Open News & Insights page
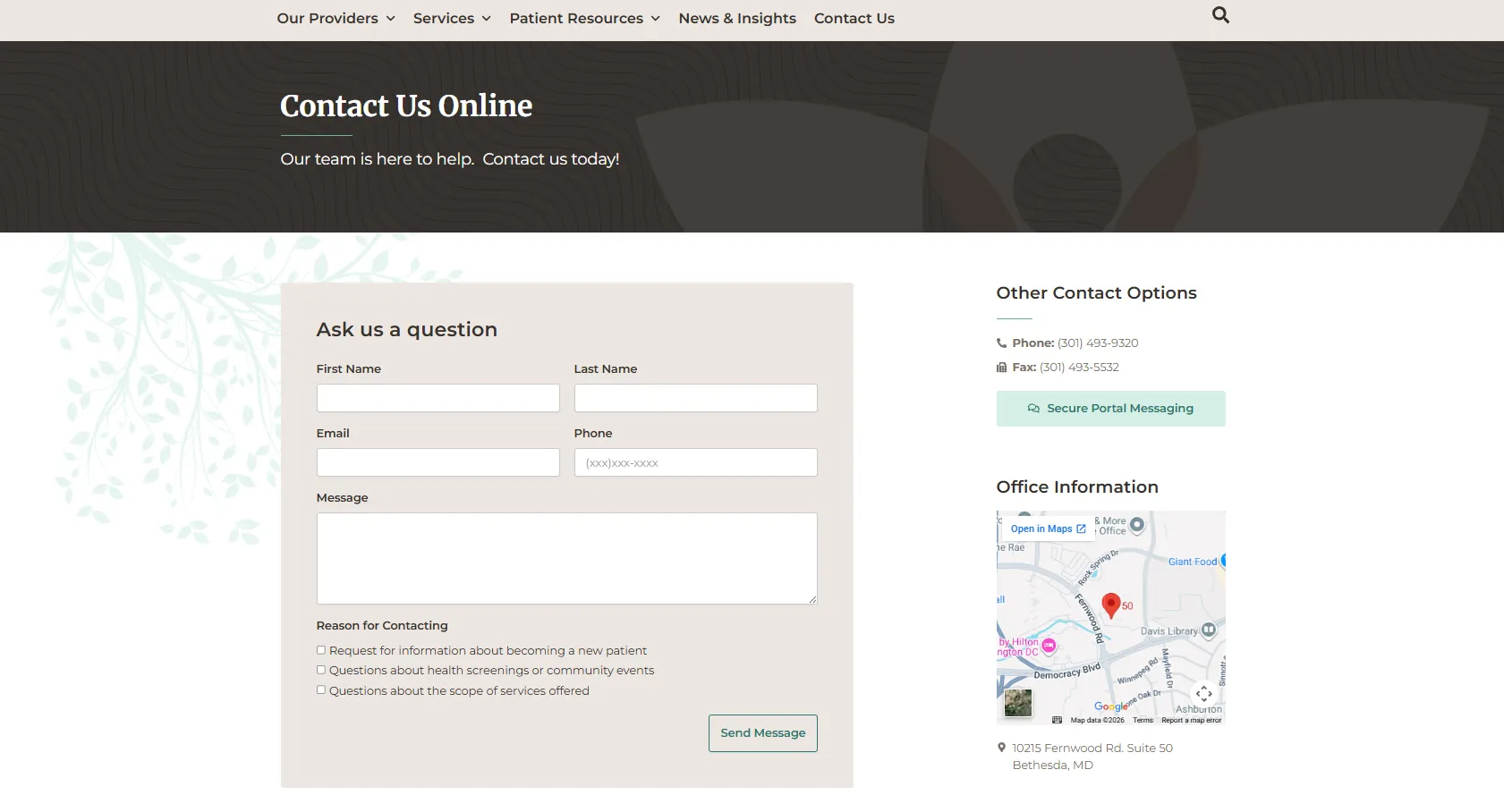This screenshot has height=812, width=1504. click(x=737, y=18)
